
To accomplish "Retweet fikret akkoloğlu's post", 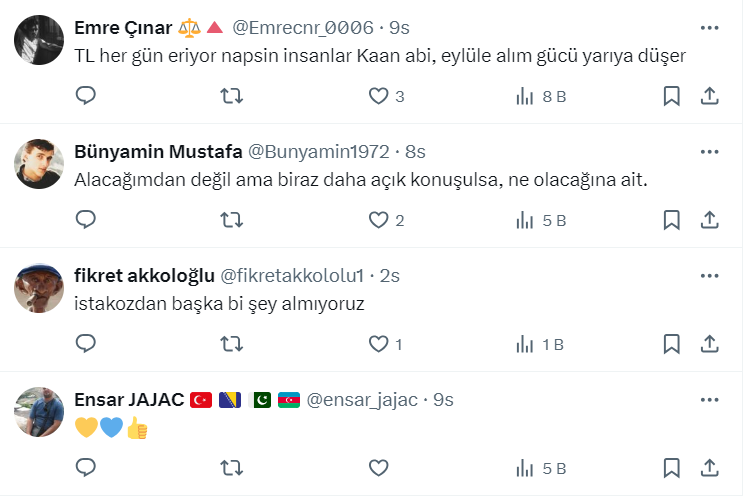I will point(231,344).
